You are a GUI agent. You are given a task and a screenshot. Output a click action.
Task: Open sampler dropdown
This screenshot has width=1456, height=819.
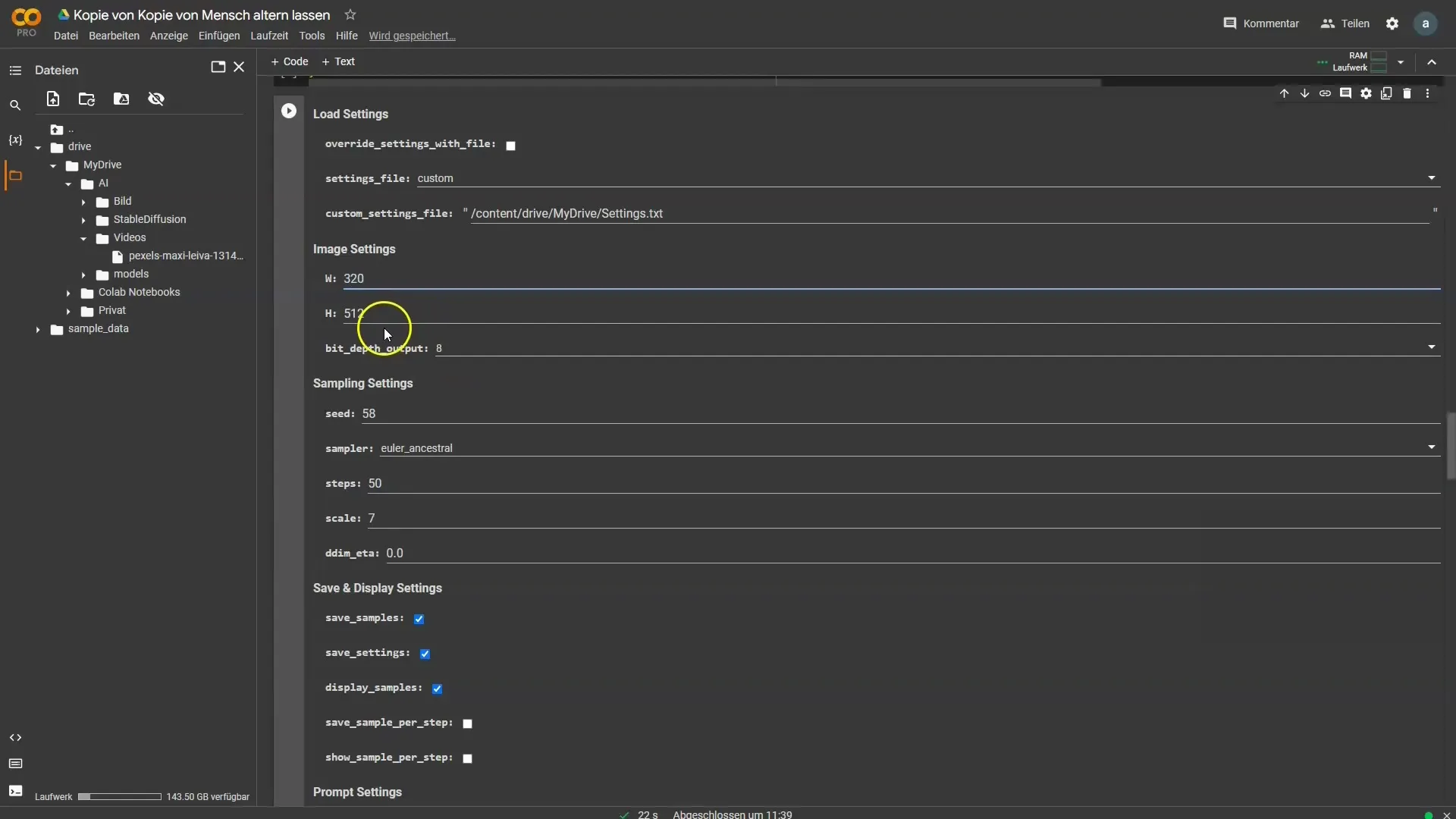coord(910,448)
